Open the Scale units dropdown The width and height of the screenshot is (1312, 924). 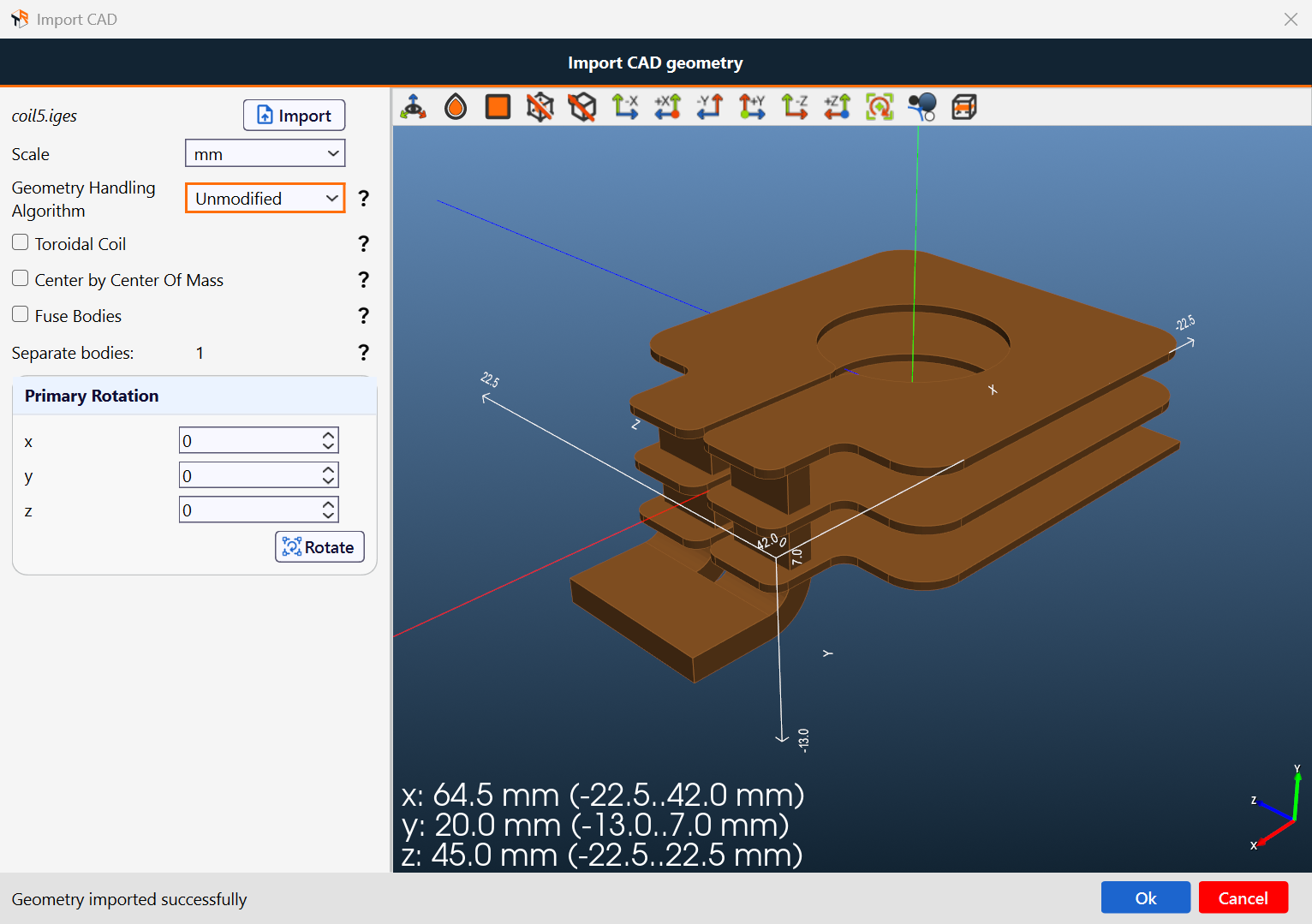click(265, 153)
